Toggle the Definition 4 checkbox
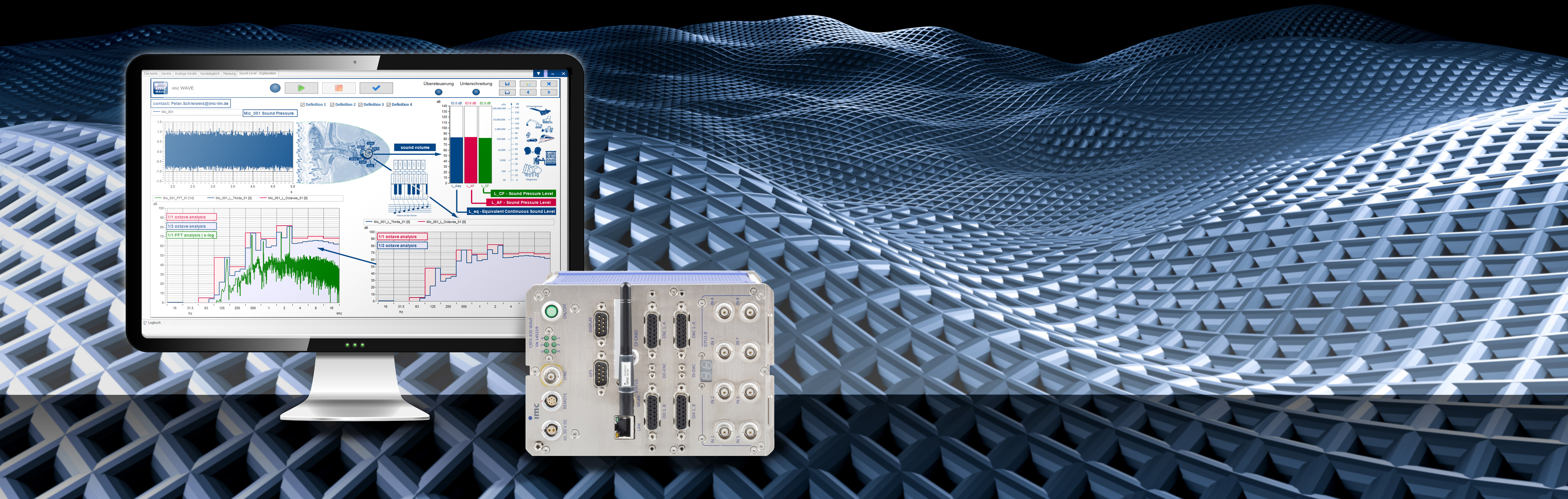This screenshot has width=1568, height=499. pyautogui.click(x=389, y=105)
